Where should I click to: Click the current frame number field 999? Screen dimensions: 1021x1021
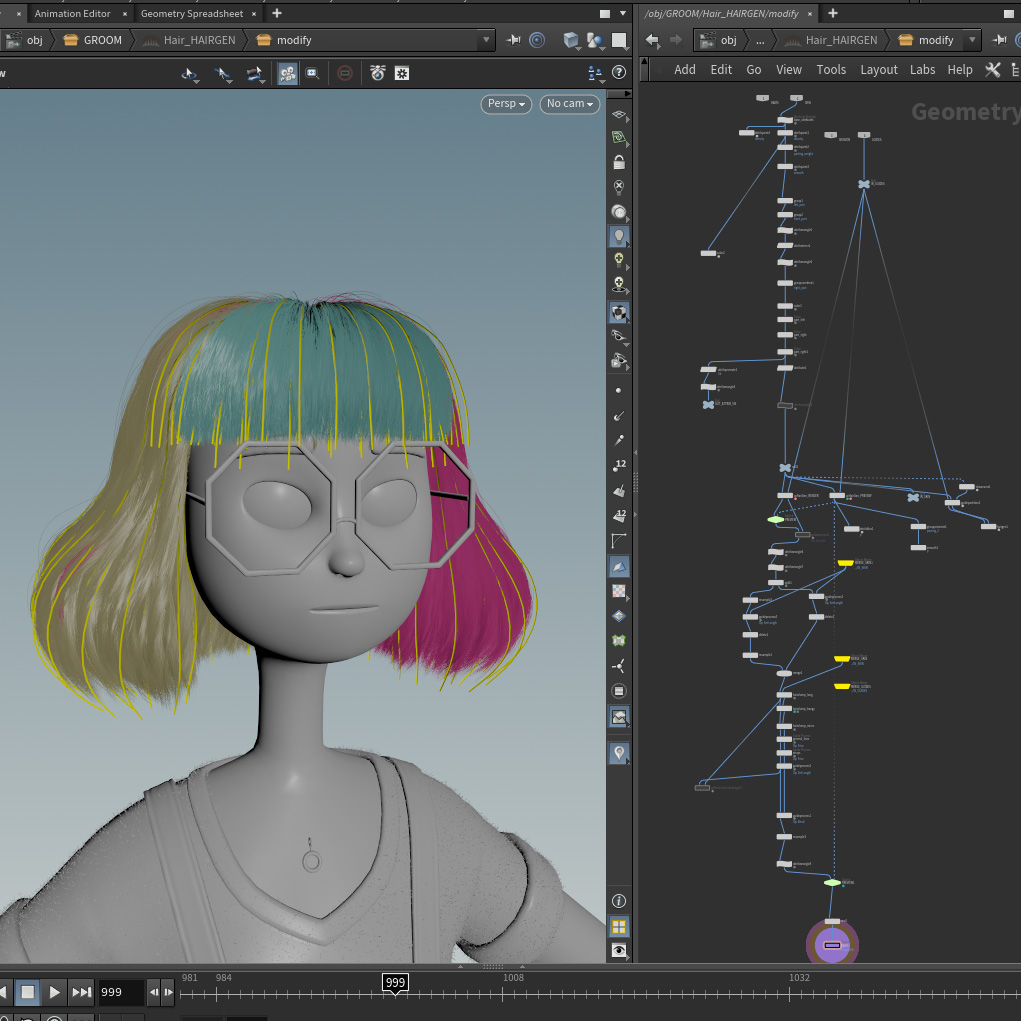coord(121,992)
